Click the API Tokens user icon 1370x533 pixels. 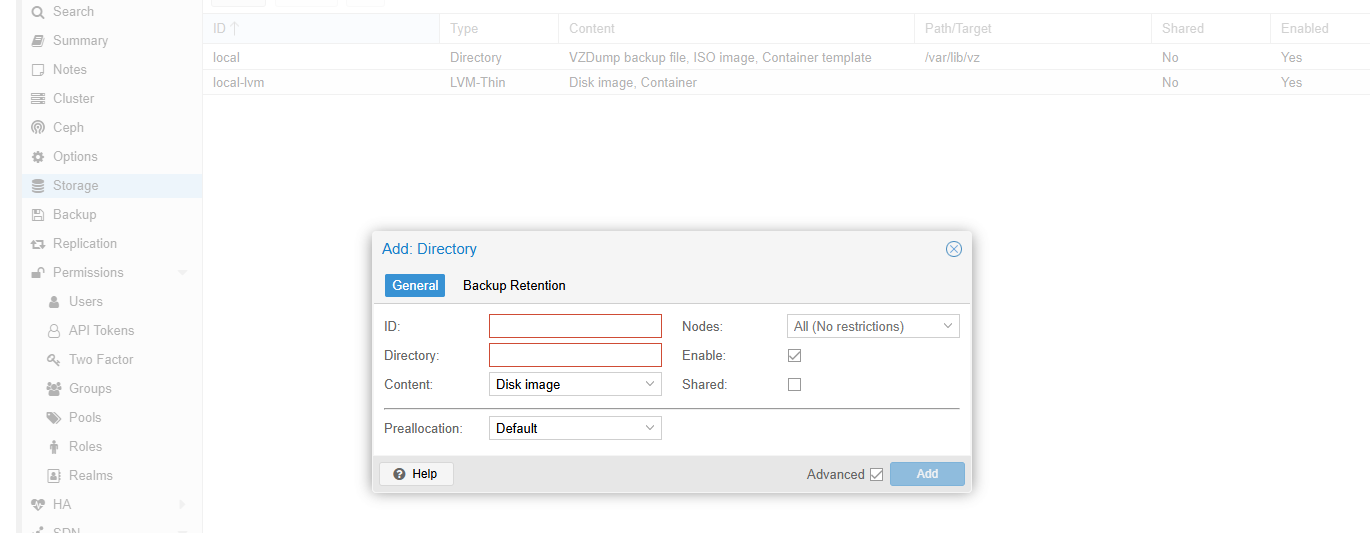54,331
